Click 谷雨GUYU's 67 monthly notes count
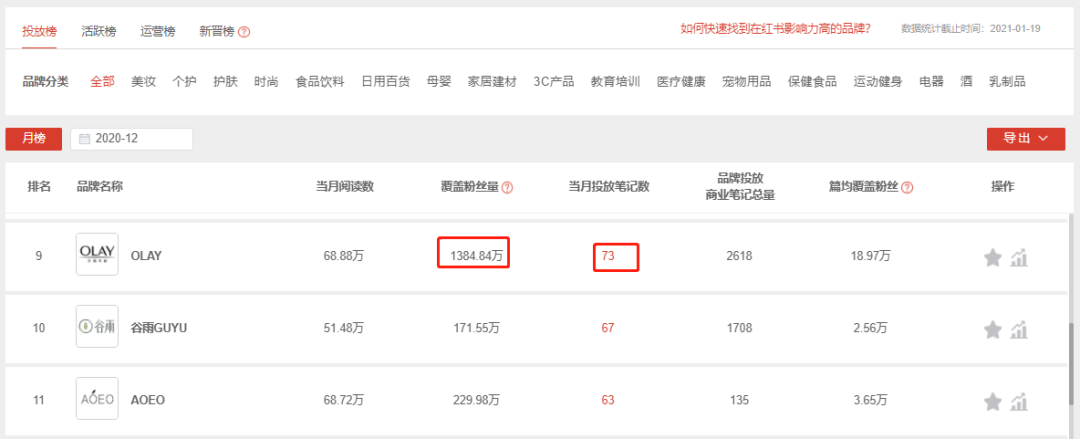1080x439 pixels. point(608,328)
